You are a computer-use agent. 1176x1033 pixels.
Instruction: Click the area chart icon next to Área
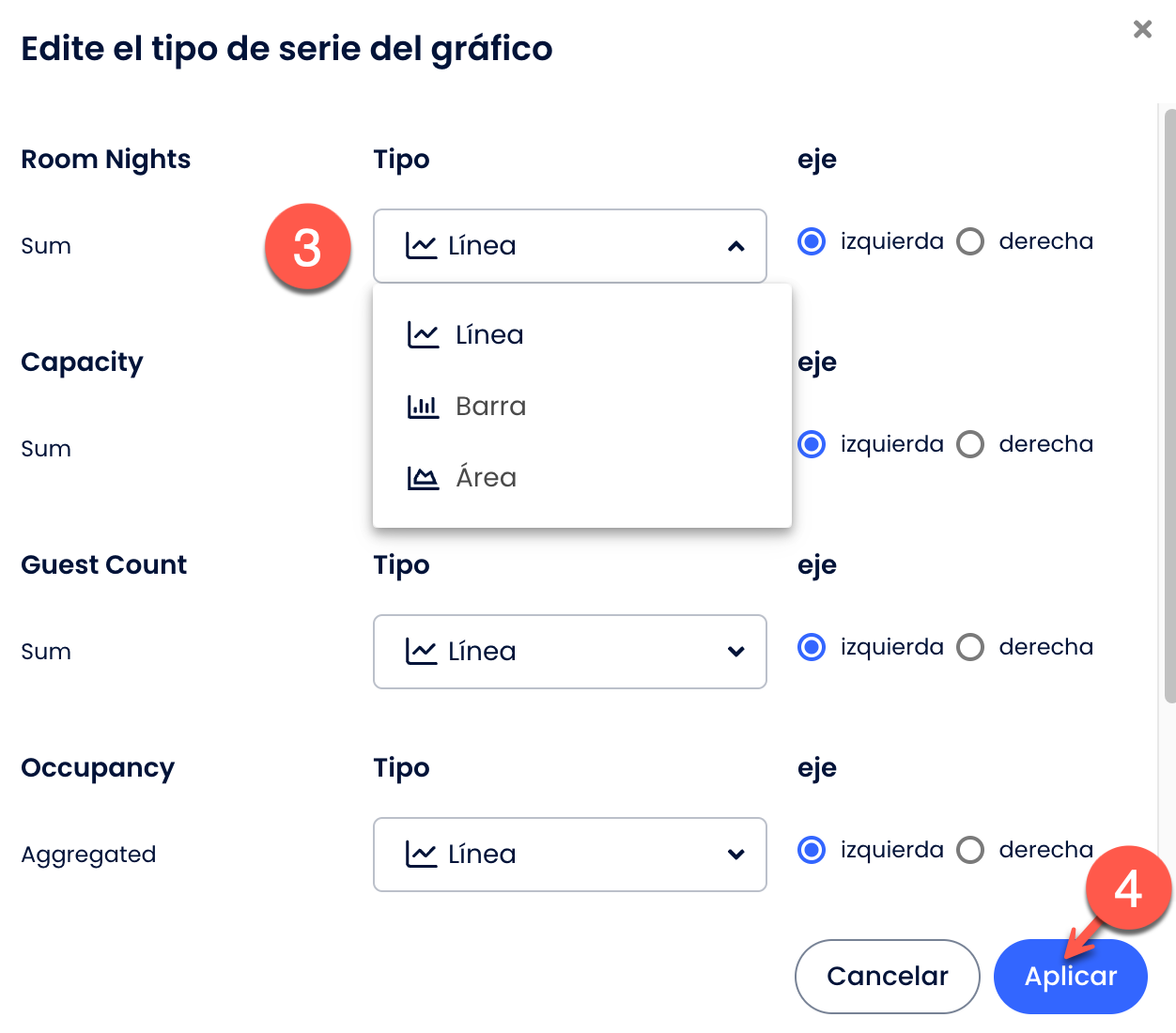point(423,477)
